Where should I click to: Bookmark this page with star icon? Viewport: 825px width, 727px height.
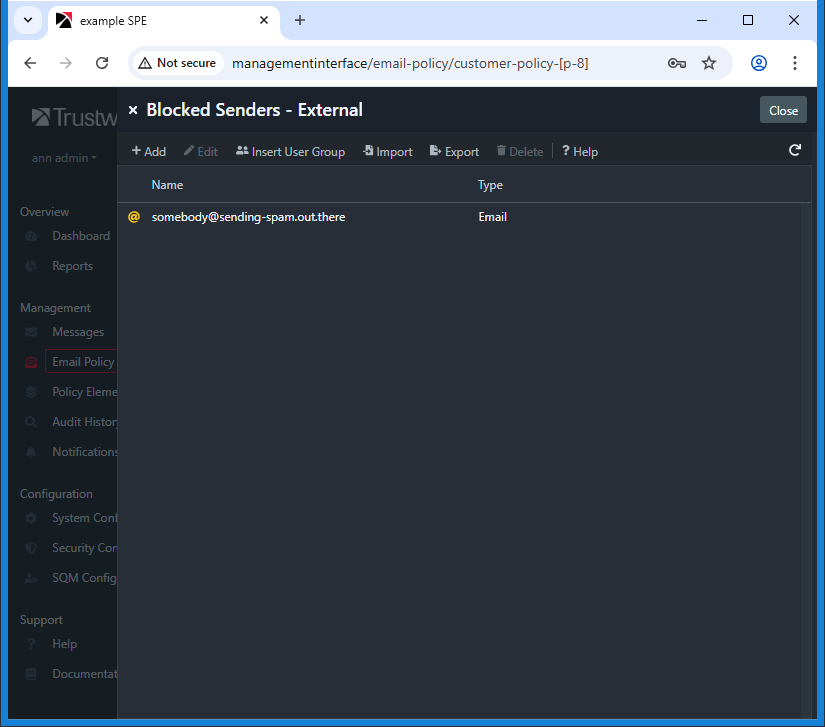pyautogui.click(x=709, y=63)
